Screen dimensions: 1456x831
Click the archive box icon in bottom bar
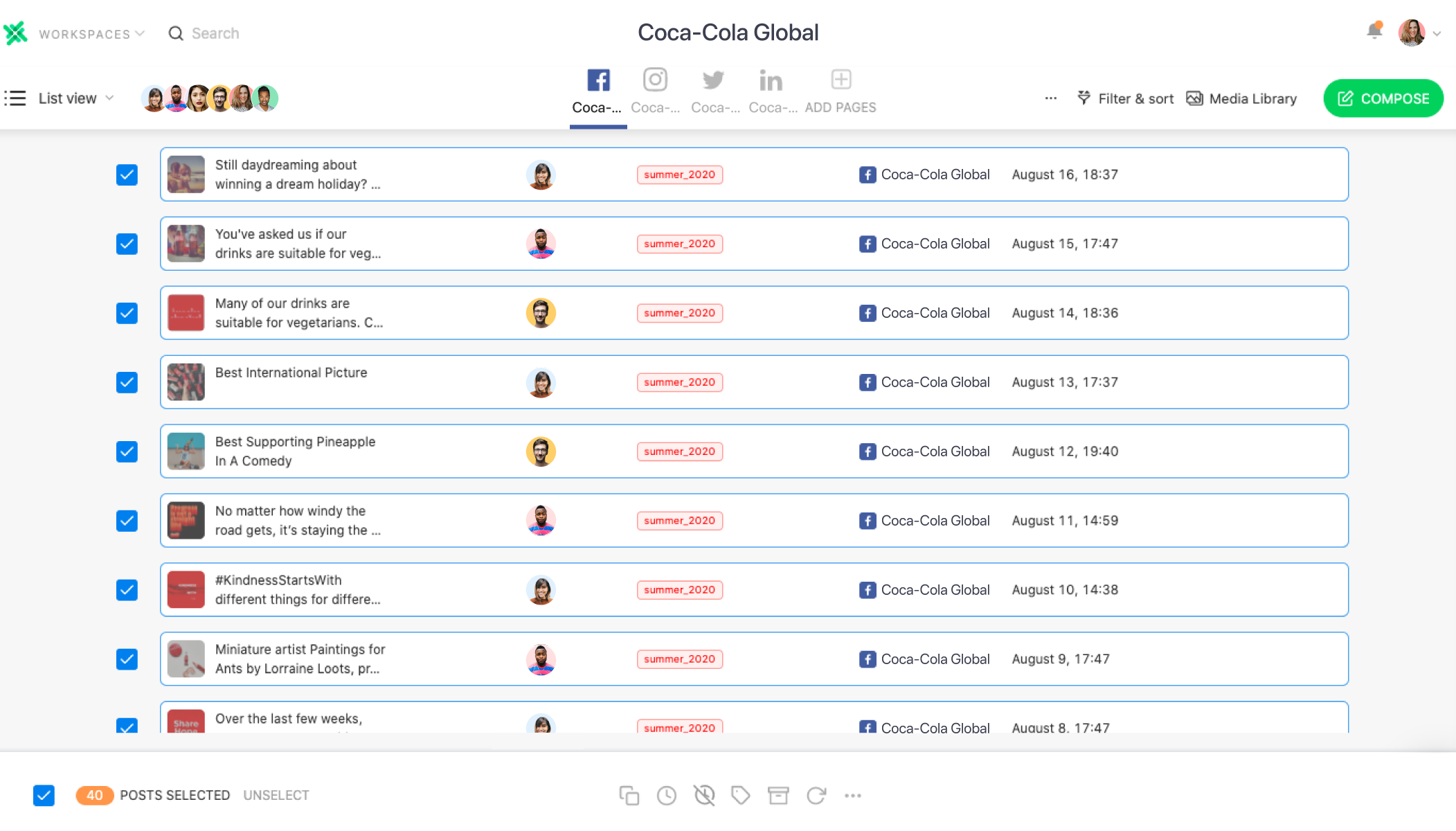[x=778, y=796]
